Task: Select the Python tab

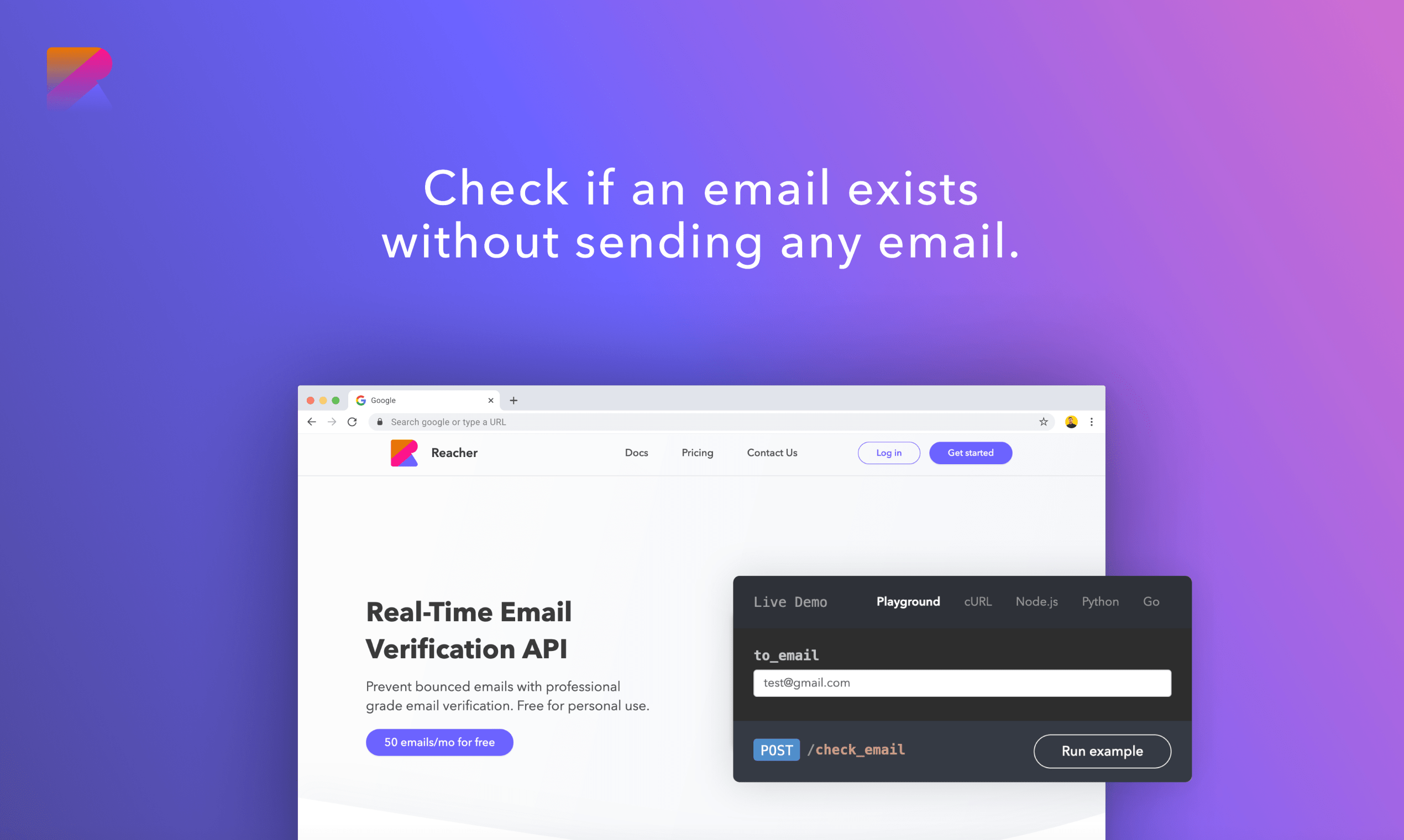Action: click(1101, 601)
